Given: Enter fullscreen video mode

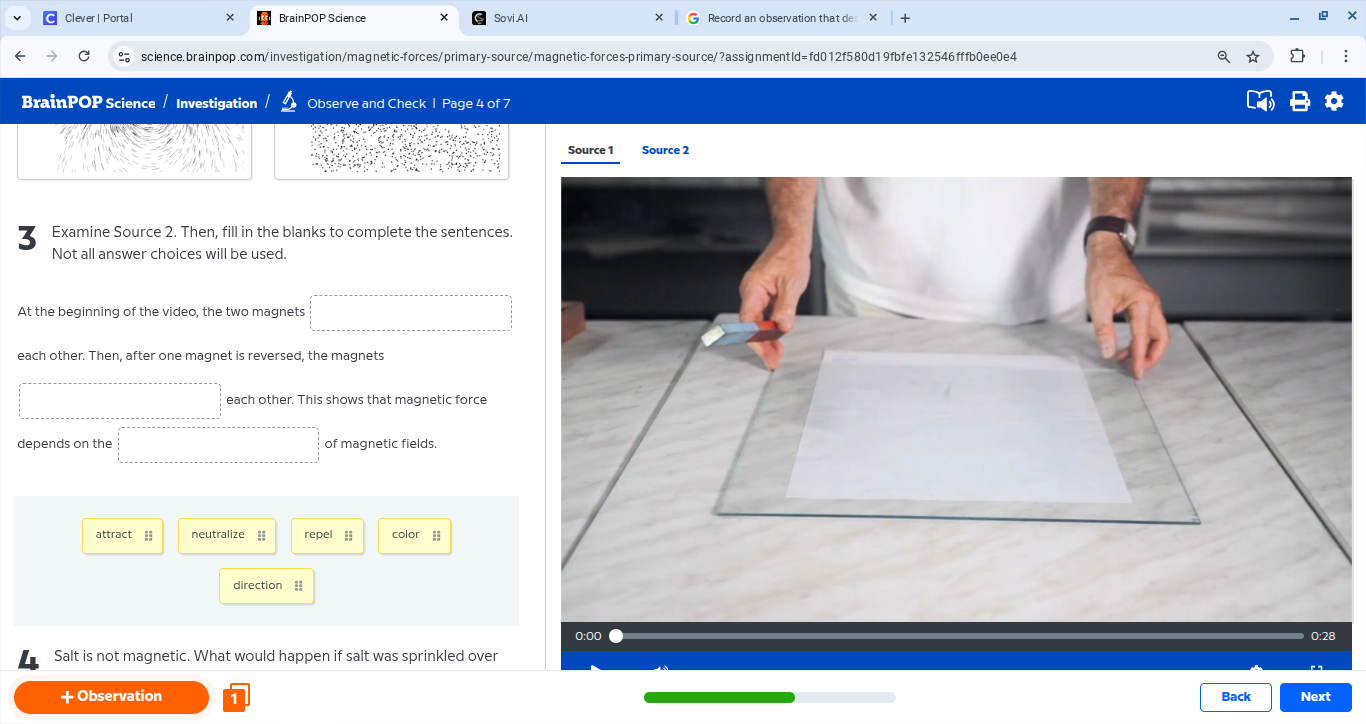Looking at the screenshot, I should point(1317,671).
